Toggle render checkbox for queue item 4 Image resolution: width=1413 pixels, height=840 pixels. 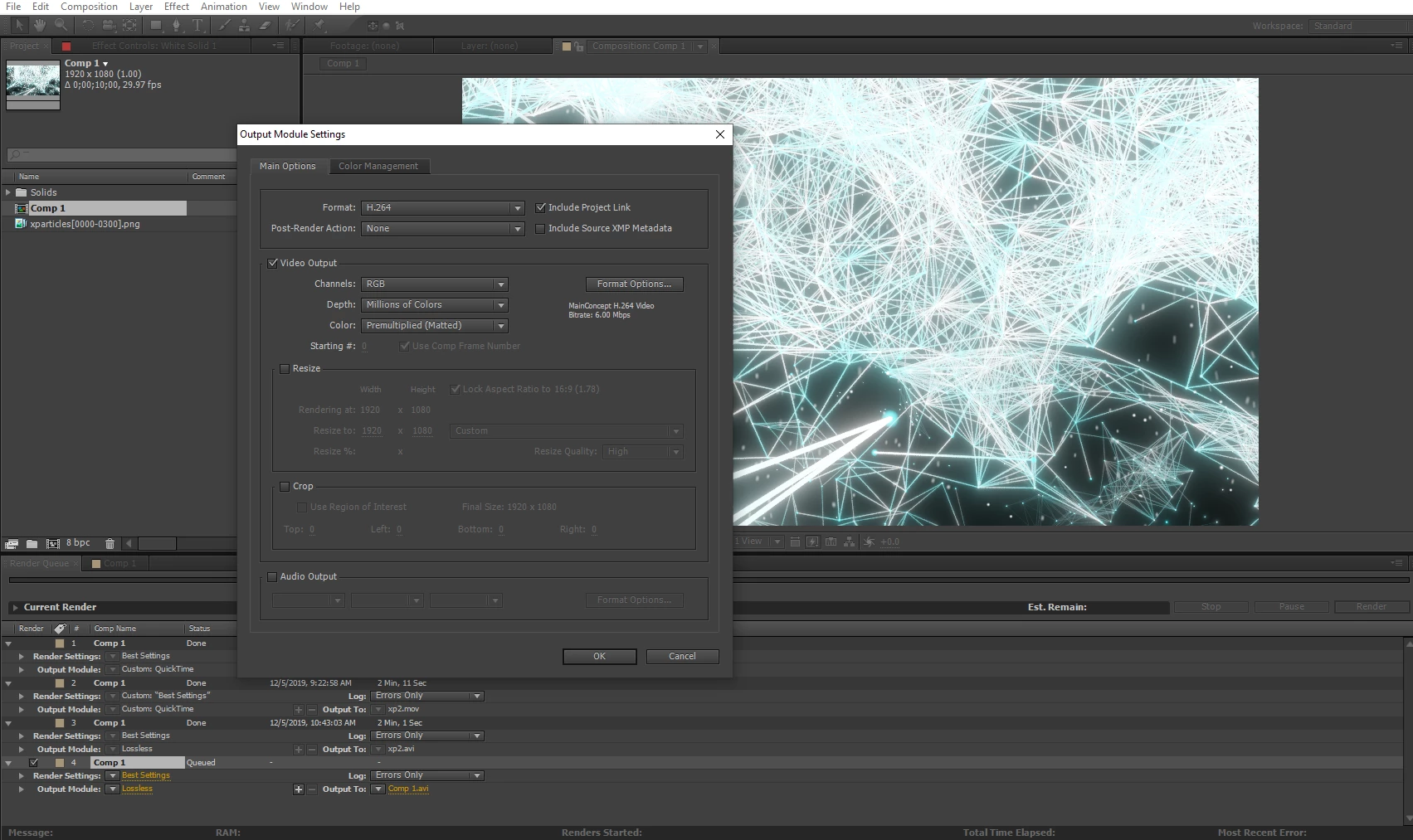(34, 763)
